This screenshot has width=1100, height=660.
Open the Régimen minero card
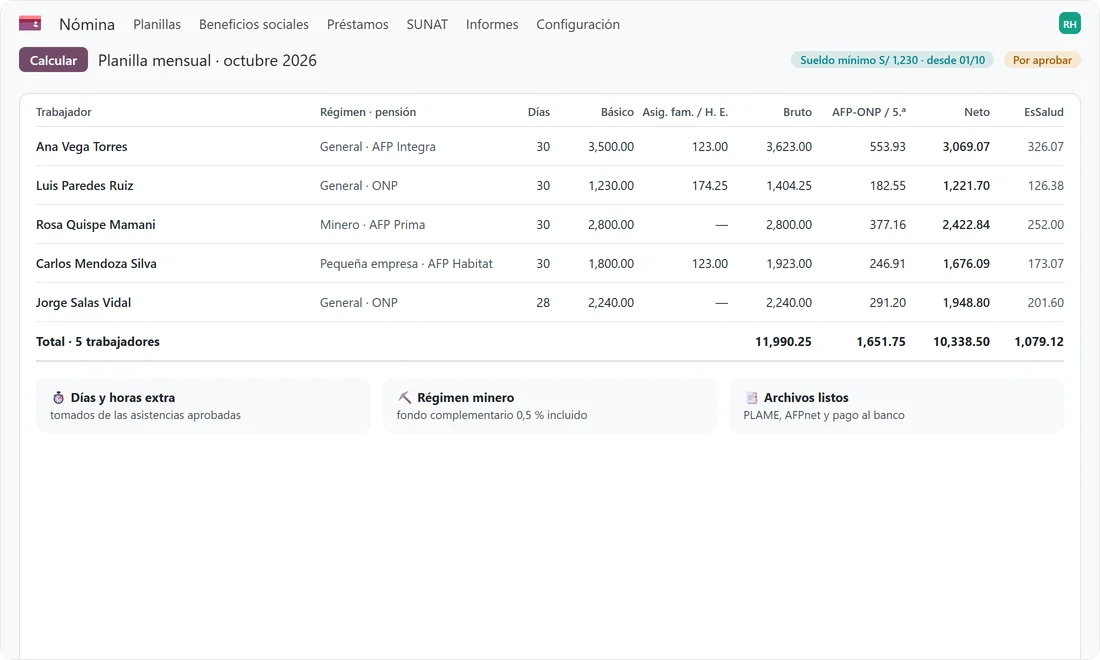(x=550, y=405)
